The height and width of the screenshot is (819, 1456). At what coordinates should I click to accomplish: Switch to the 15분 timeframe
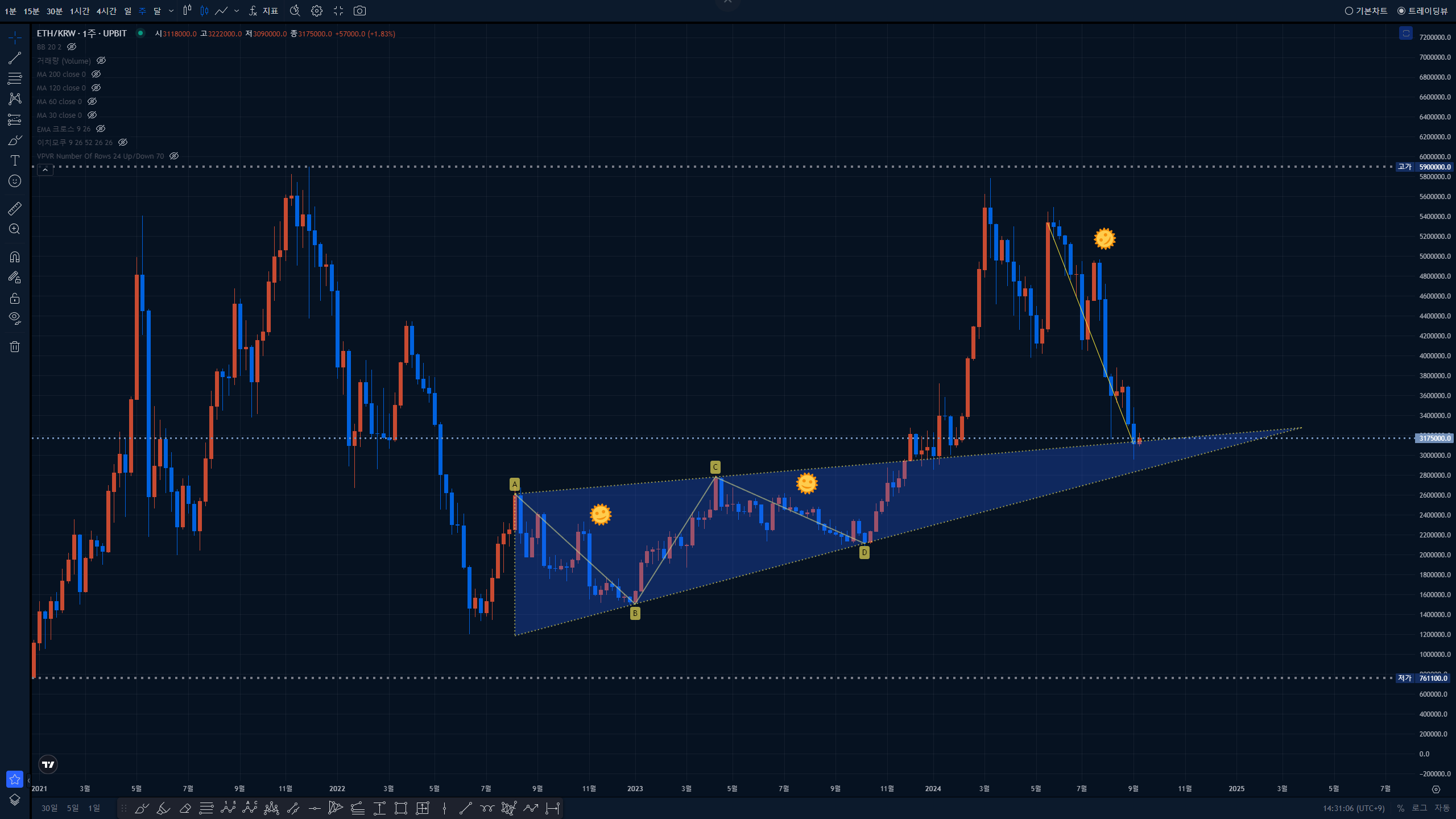pyautogui.click(x=31, y=11)
